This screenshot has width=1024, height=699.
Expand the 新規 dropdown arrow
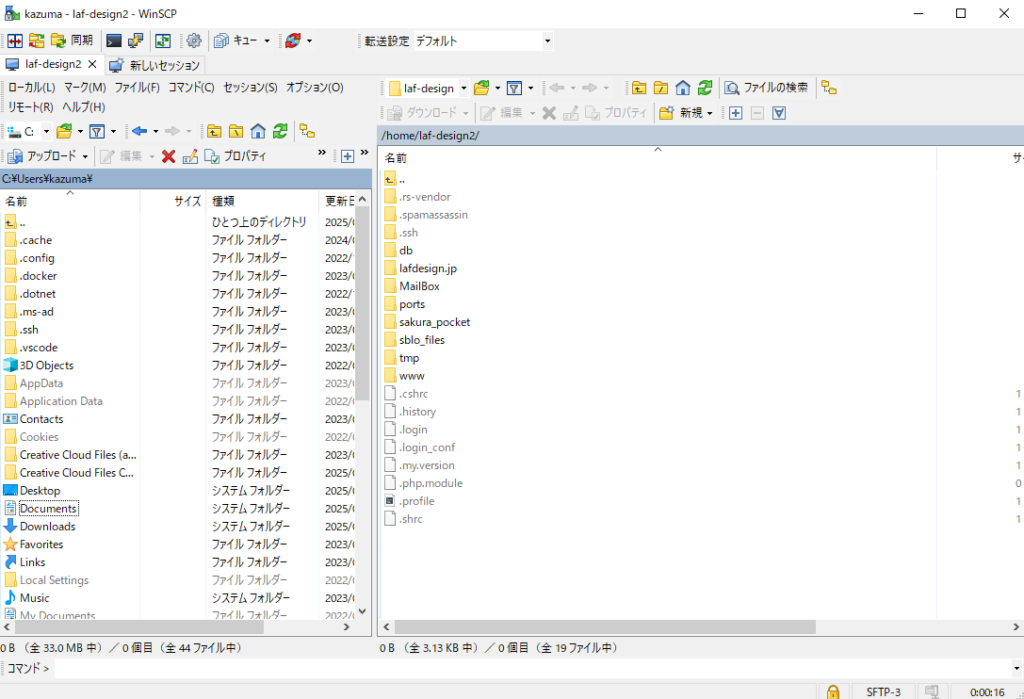pyautogui.click(x=710, y=114)
